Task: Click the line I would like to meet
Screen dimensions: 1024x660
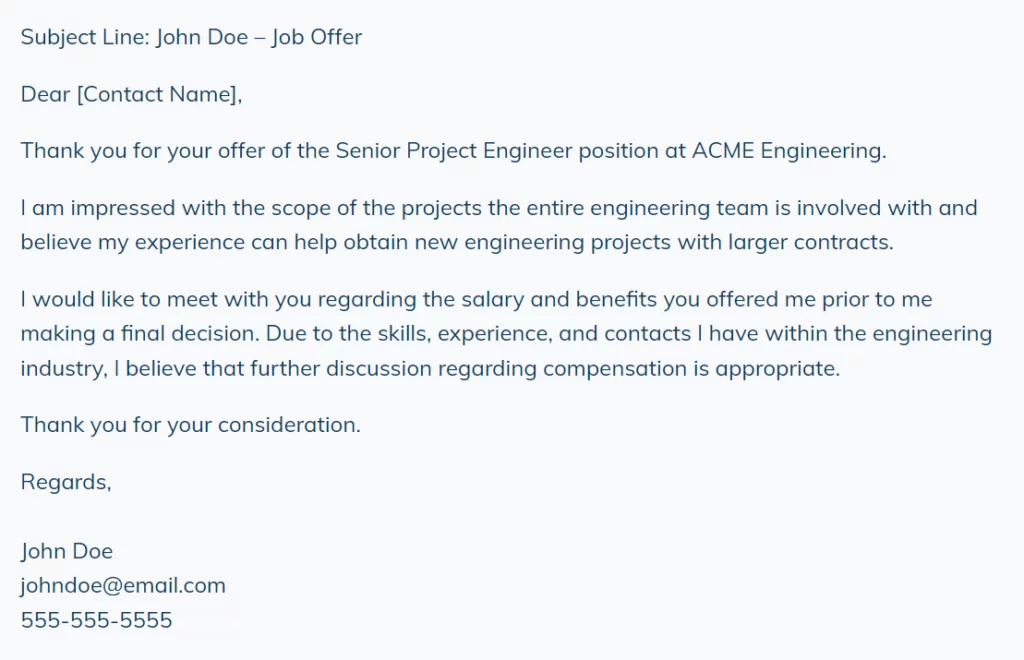Action: click(x=477, y=300)
